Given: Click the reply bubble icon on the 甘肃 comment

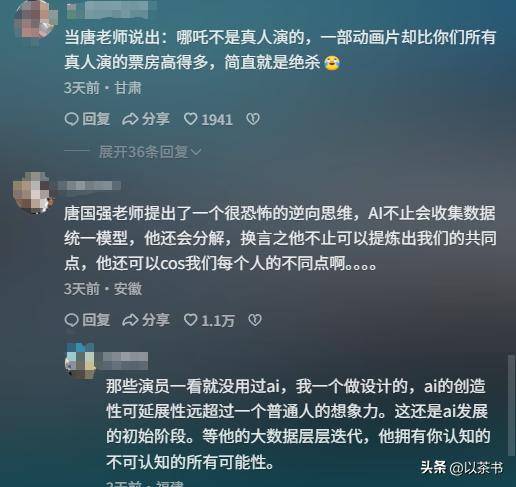Looking at the screenshot, I should [x=71, y=119].
